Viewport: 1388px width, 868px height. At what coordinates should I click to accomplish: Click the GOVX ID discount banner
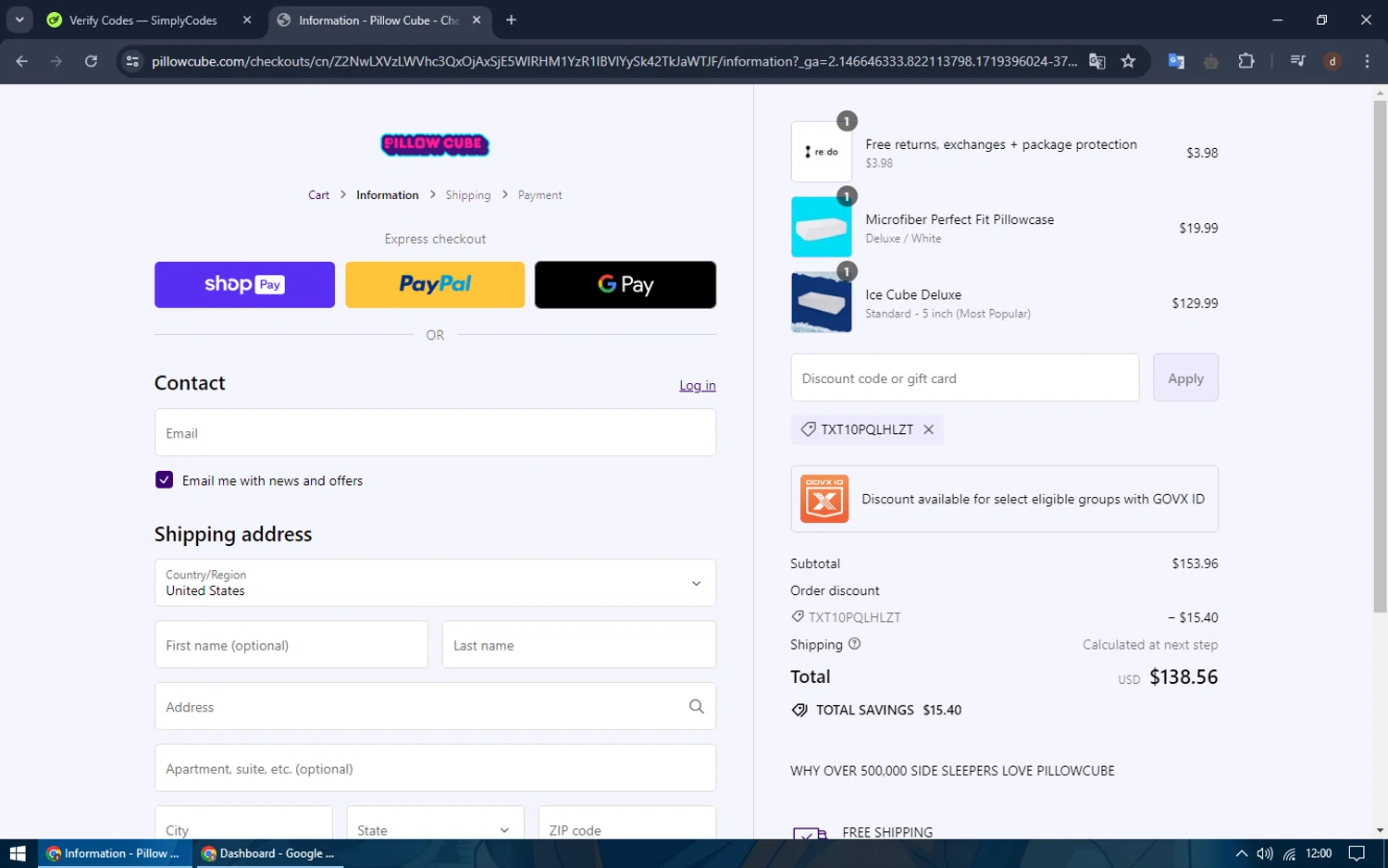click(x=1004, y=499)
